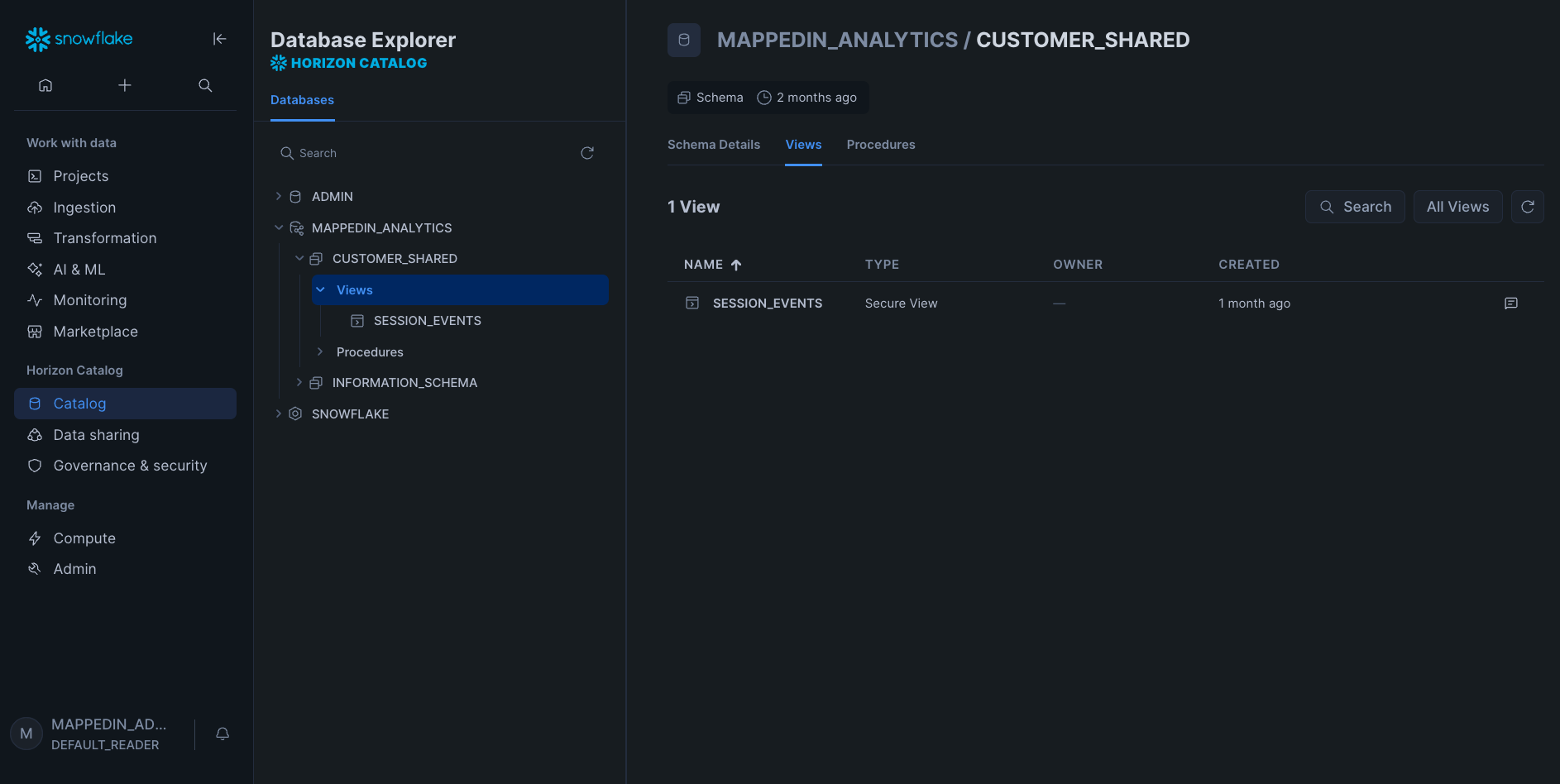This screenshot has height=784, width=1560.
Task: Open Admin under Manage
Action: (x=125, y=569)
